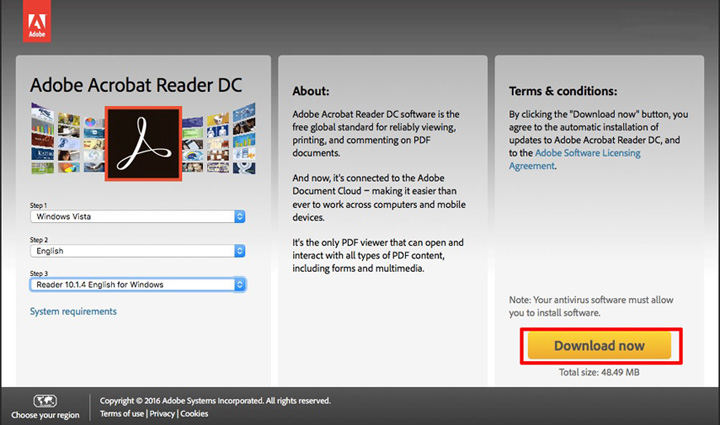Open the English language dropdown
The image size is (720, 425).
[x=137, y=251]
